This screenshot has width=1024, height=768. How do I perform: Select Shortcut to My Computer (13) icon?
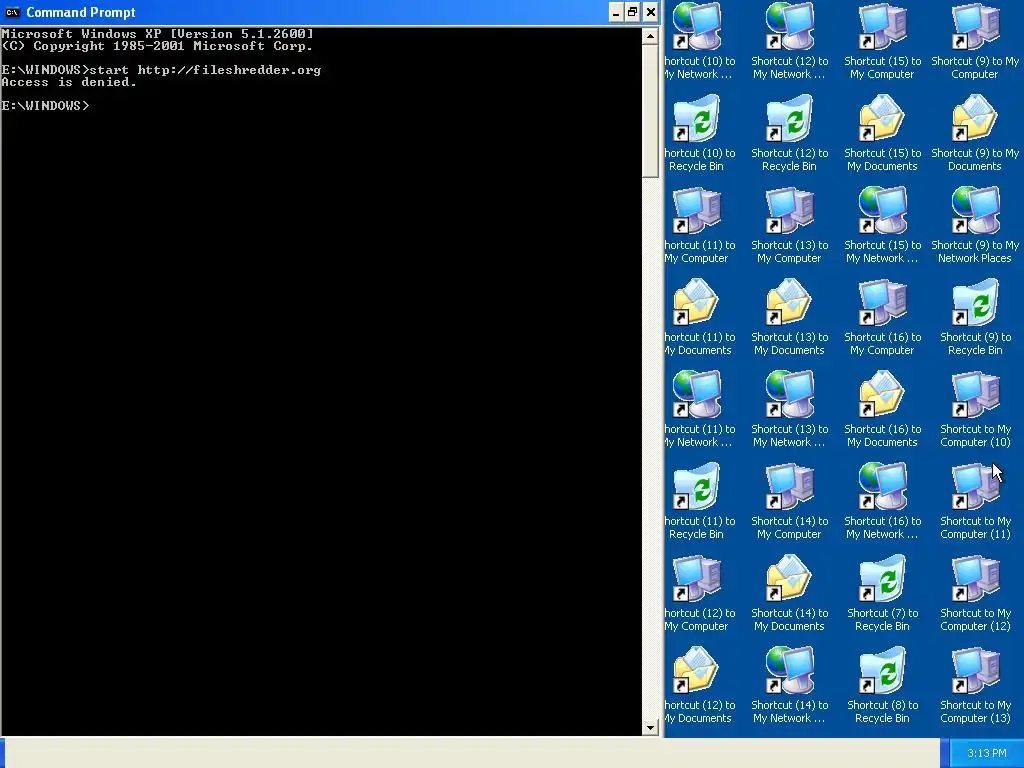[975, 671]
